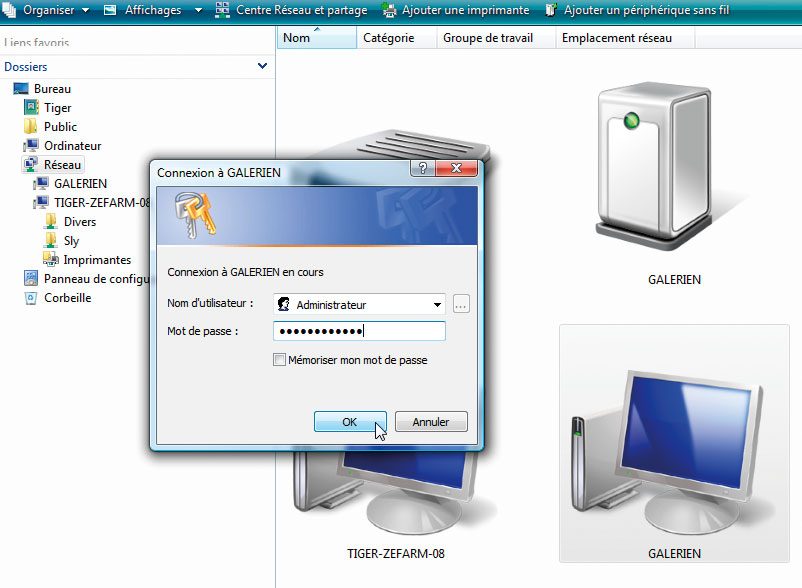
Task: Click the browse users ellipsis button
Action: pyautogui.click(x=461, y=304)
